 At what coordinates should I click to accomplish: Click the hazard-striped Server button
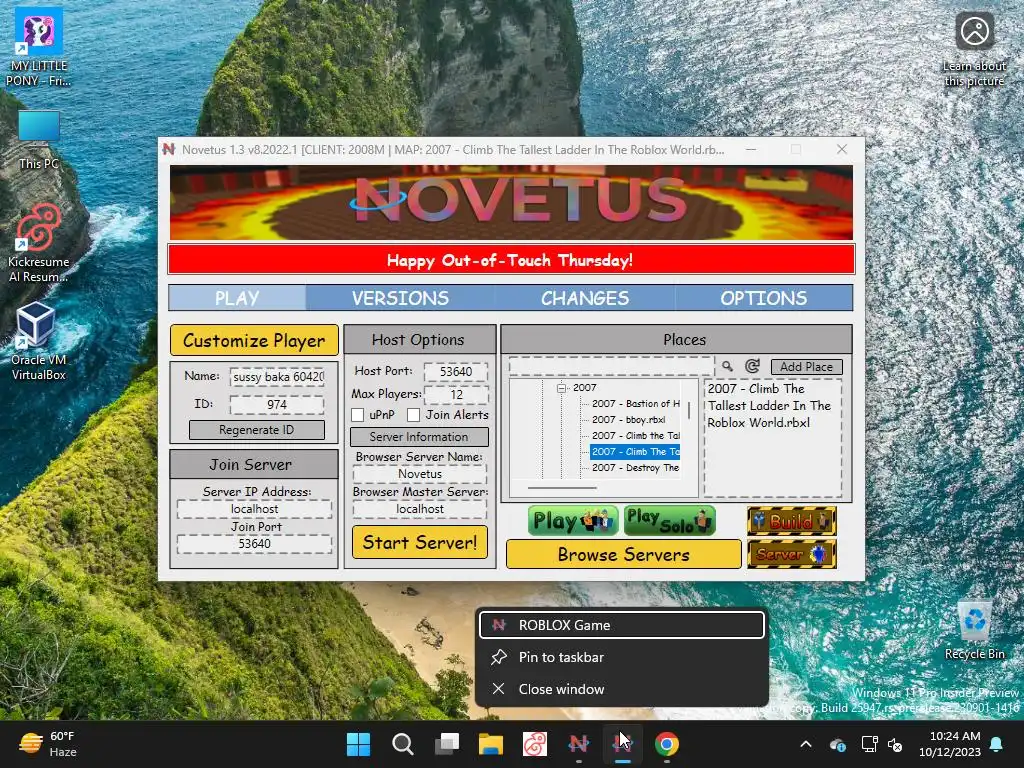click(792, 554)
